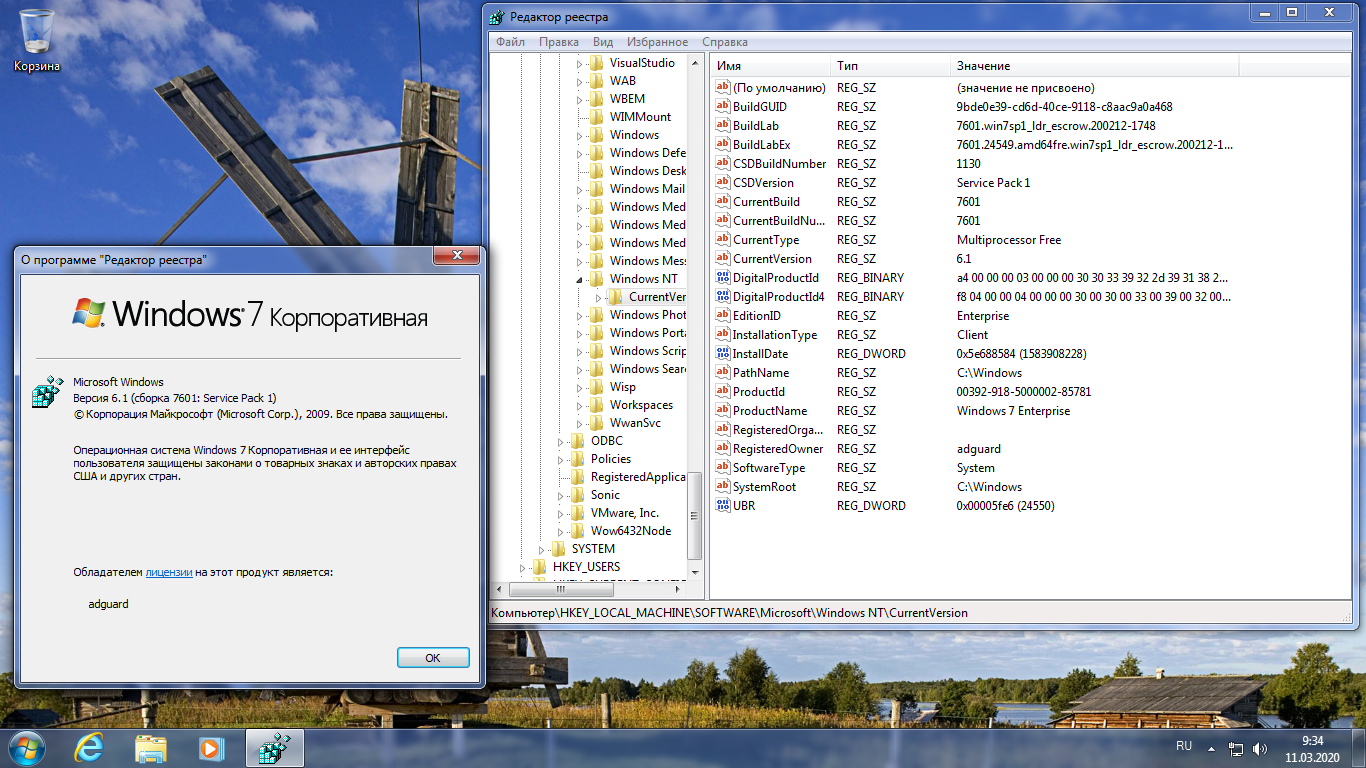Expand the CurrentVersion key arrow
Image resolution: width=1366 pixels, height=768 pixels.
[x=598, y=297]
